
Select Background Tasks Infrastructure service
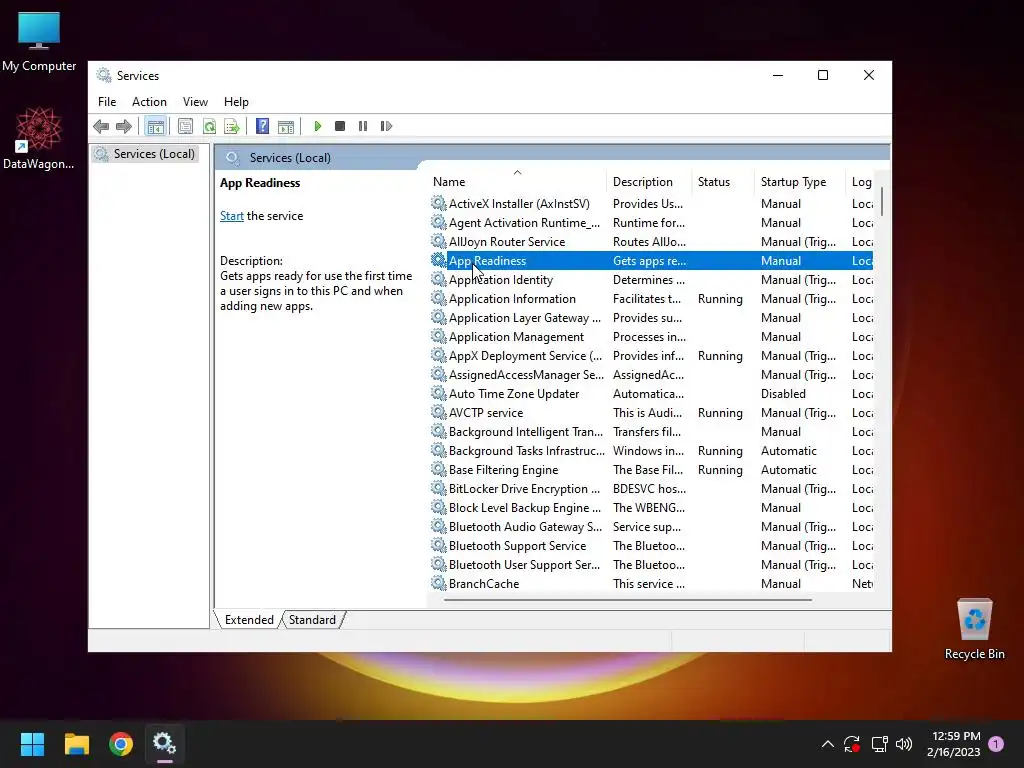[651, 451]
